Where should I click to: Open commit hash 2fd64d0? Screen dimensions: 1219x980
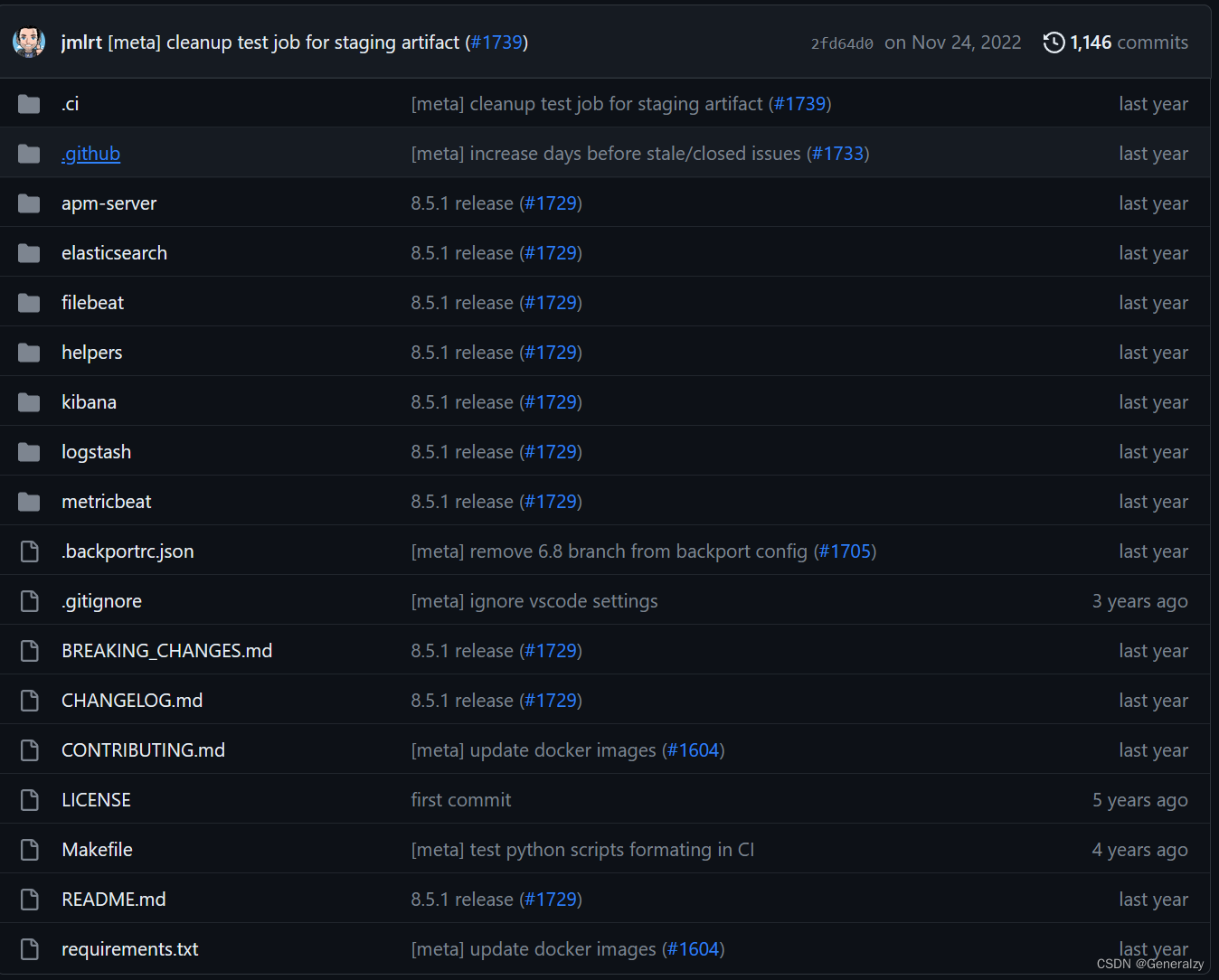tap(842, 43)
